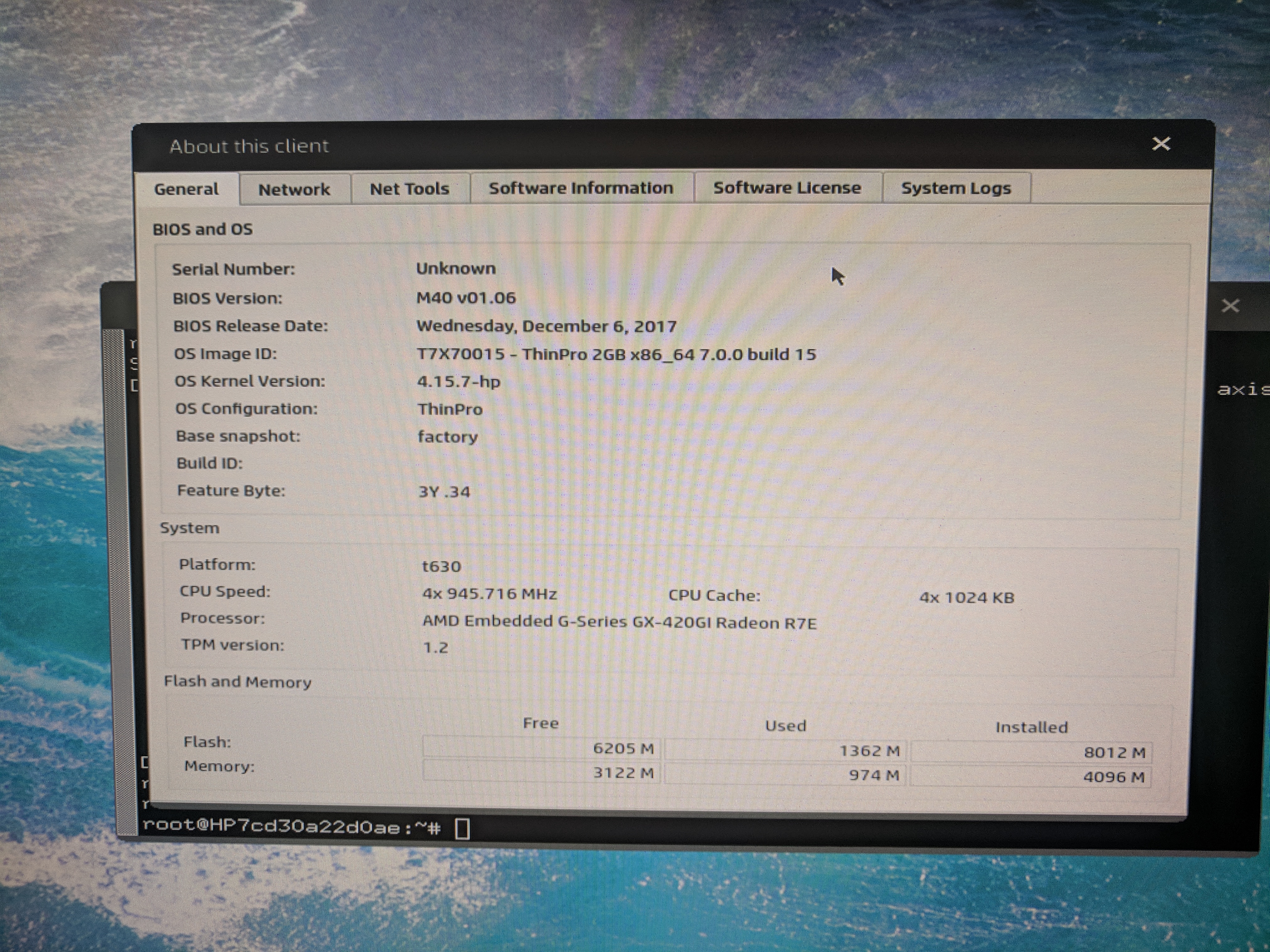The height and width of the screenshot is (952, 1270).
Task: Open the Net Tools tab
Action: pyautogui.click(x=409, y=189)
